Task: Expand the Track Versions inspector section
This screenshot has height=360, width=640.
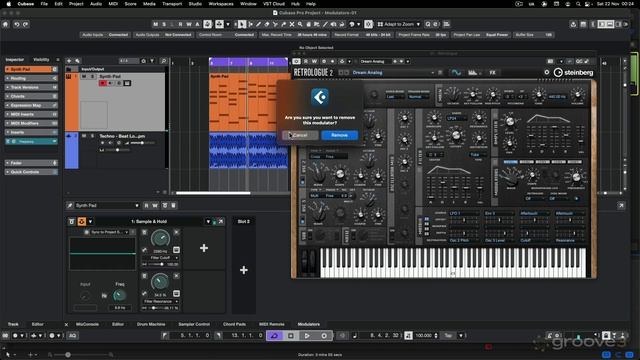Action: click(31, 87)
